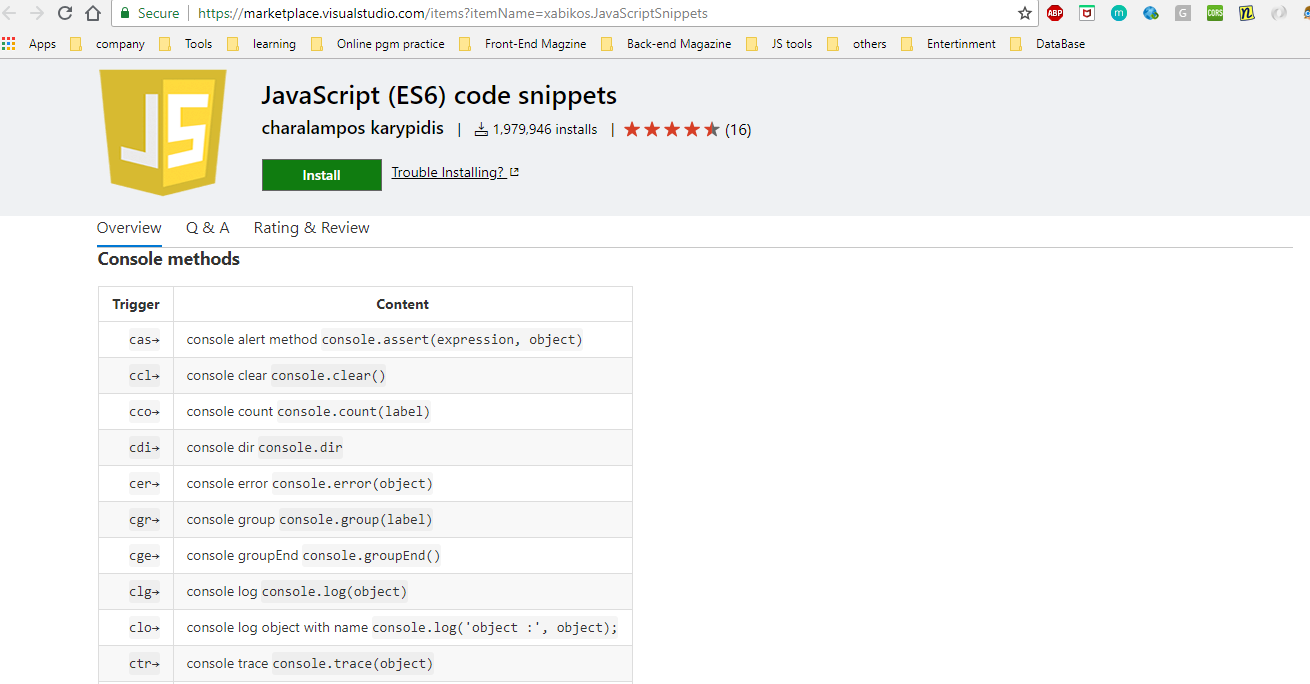
Task: Go to the browser home page
Action: coord(93,13)
